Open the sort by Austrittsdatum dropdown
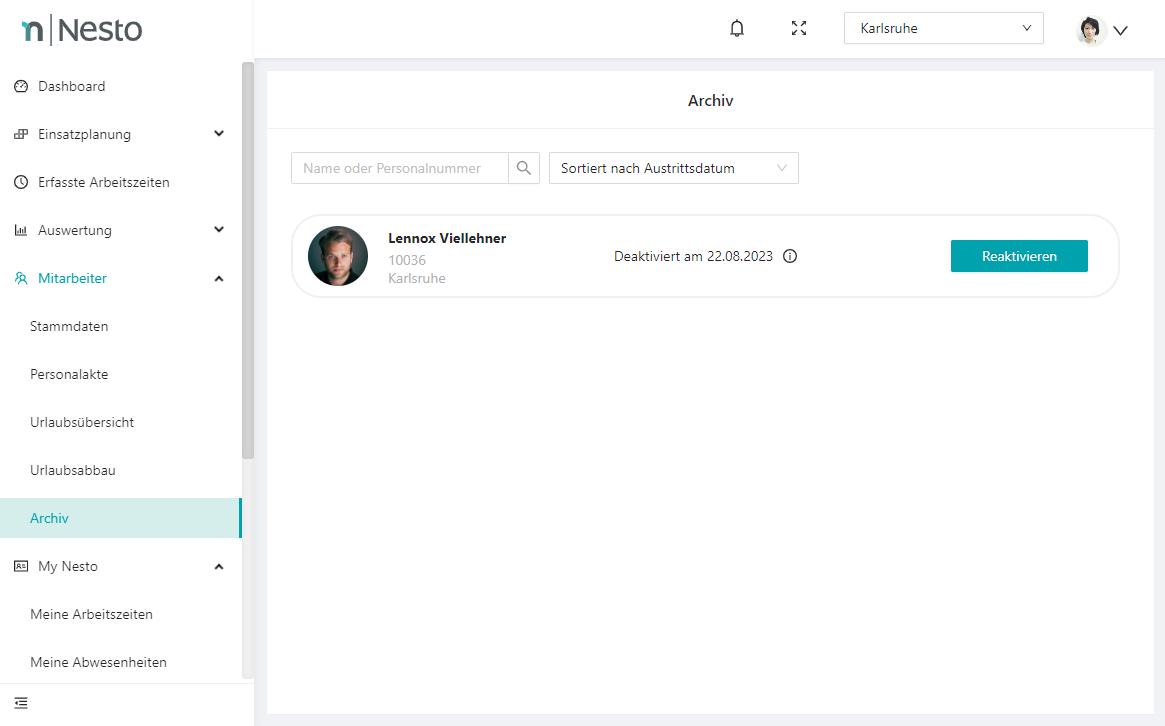Viewport: 1165px width, 726px height. [673, 168]
